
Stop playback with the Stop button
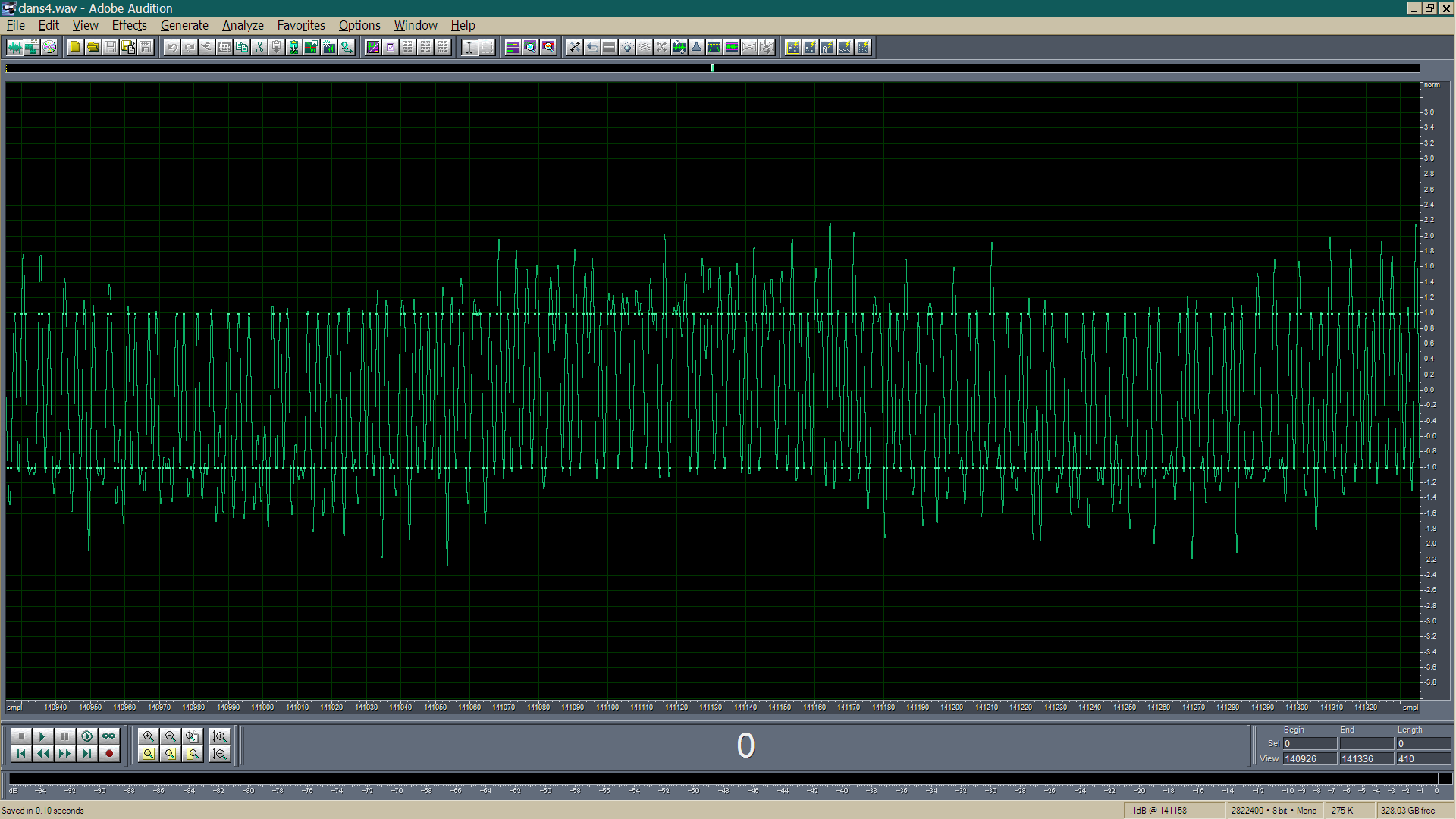point(20,736)
